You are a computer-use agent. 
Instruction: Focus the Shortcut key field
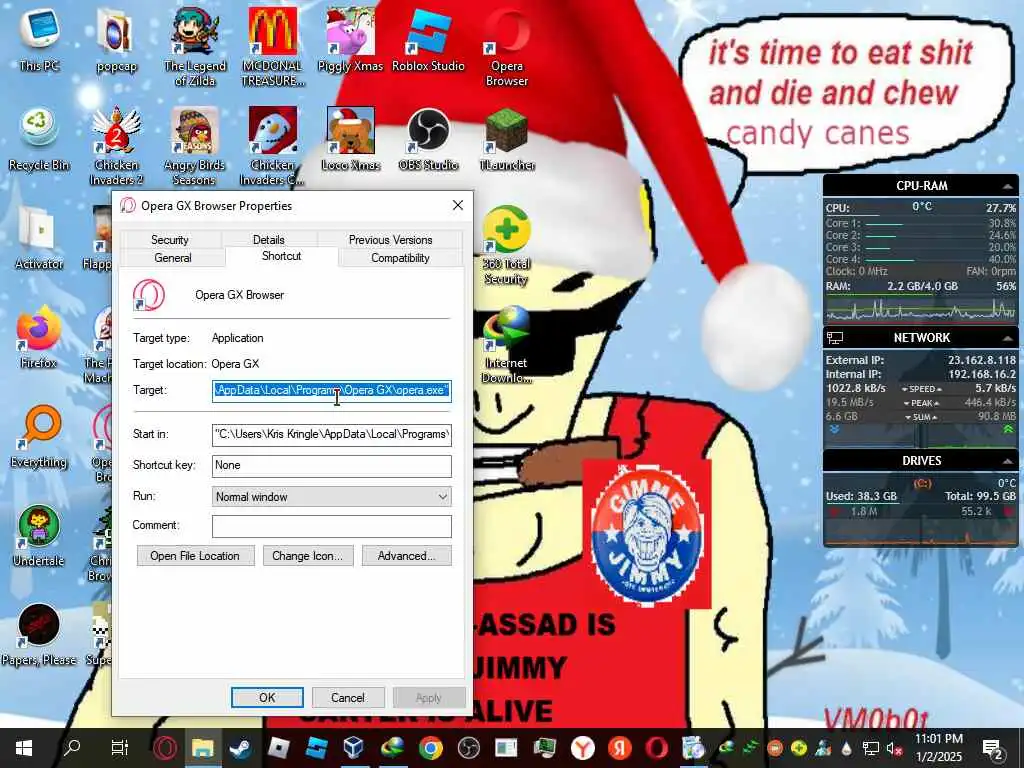click(332, 465)
